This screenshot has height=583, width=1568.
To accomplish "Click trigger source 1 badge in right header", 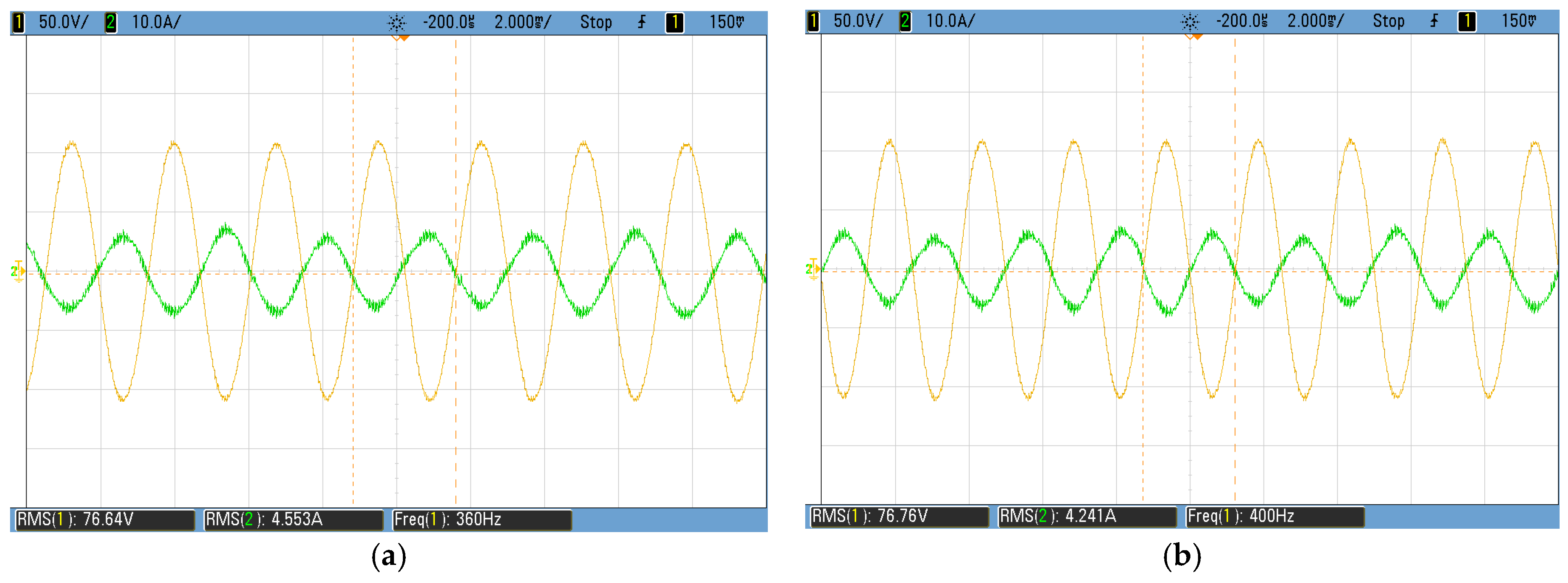I will point(1467,21).
